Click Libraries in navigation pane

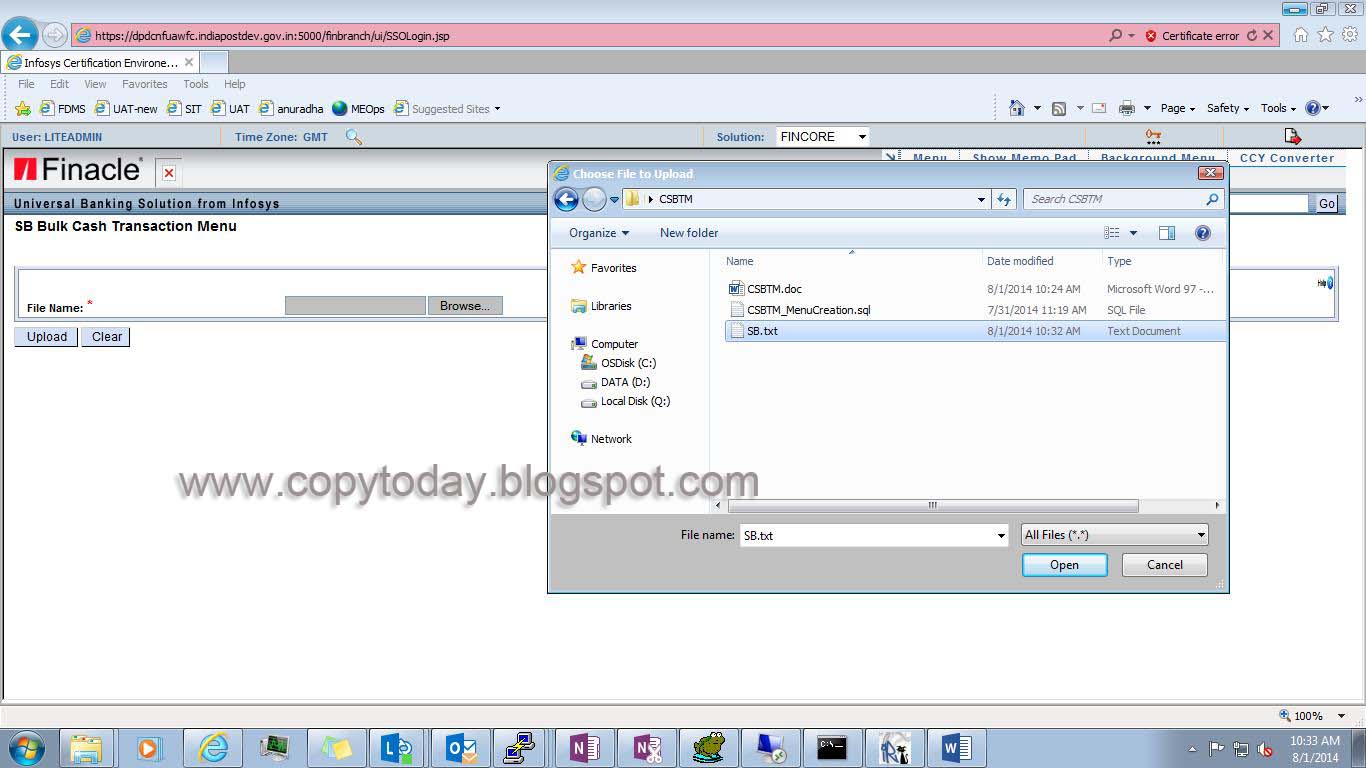pyautogui.click(x=611, y=306)
